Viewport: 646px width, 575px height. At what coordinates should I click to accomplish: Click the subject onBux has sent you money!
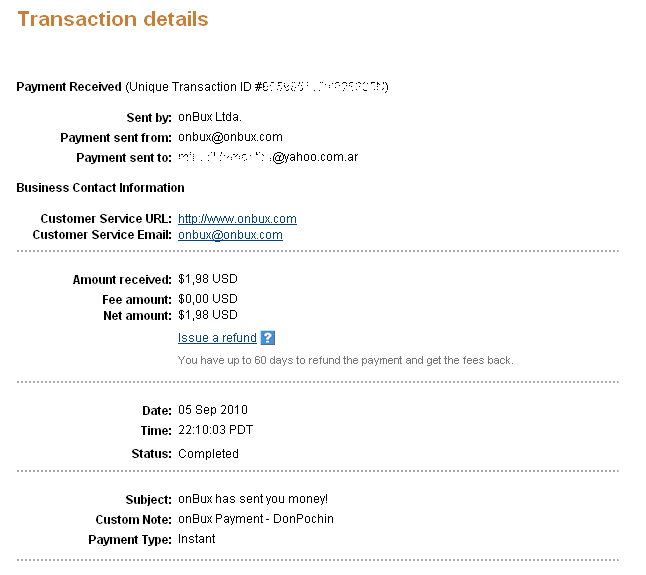coord(253,499)
